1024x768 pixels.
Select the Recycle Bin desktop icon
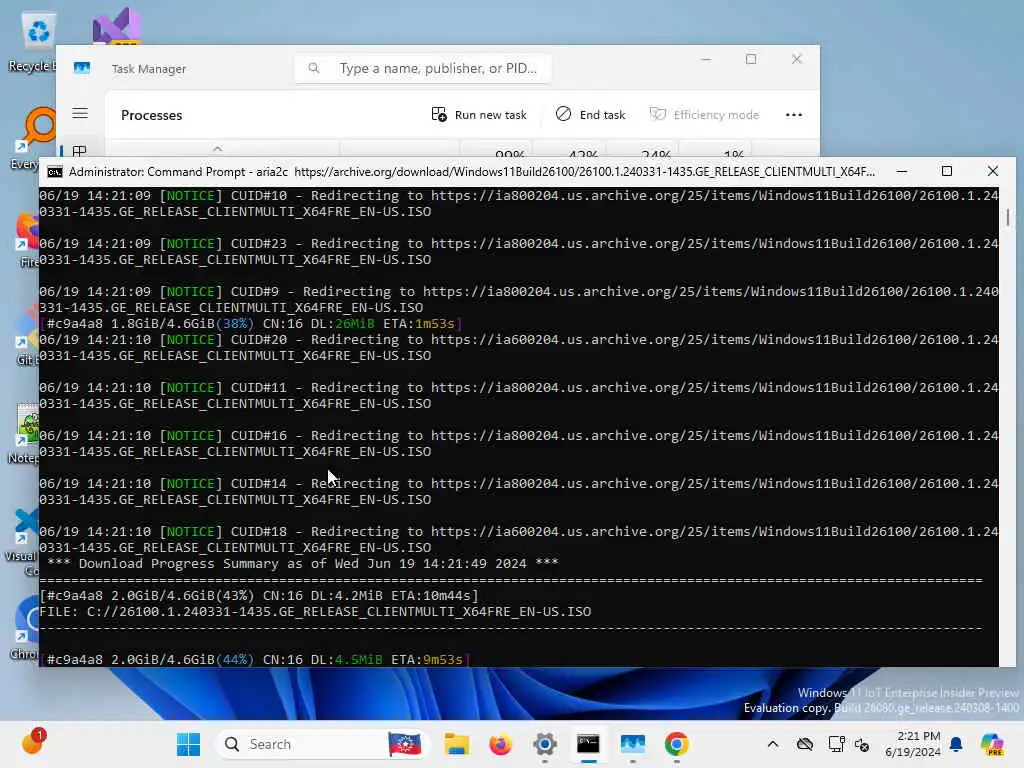click(x=37, y=40)
